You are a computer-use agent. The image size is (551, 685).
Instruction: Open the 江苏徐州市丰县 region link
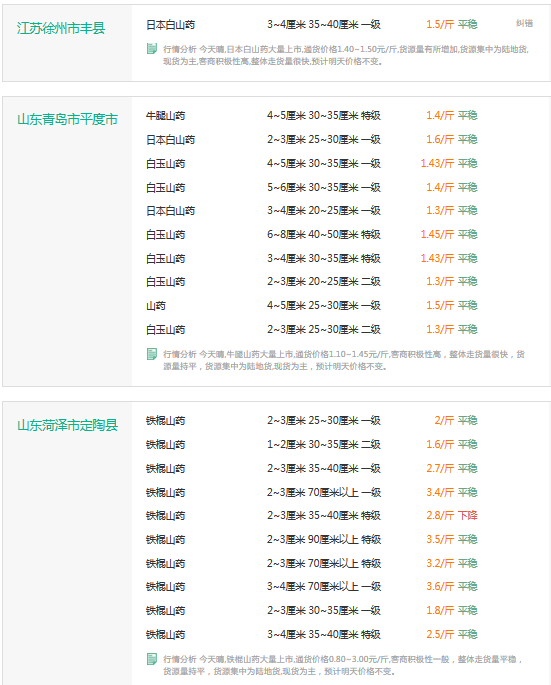(x=61, y=28)
